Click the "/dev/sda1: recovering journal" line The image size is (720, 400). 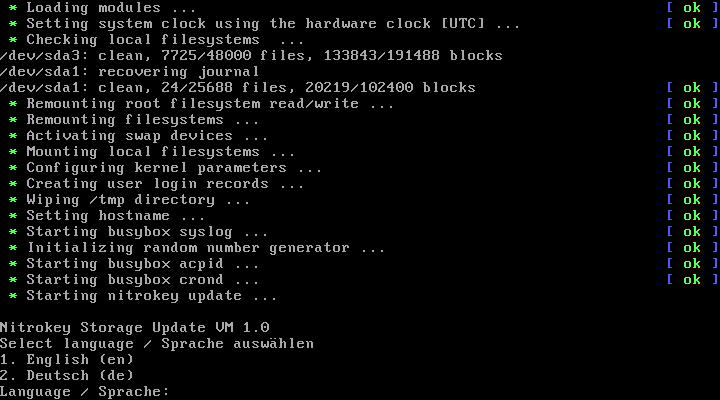pyautogui.click(x=130, y=72)
